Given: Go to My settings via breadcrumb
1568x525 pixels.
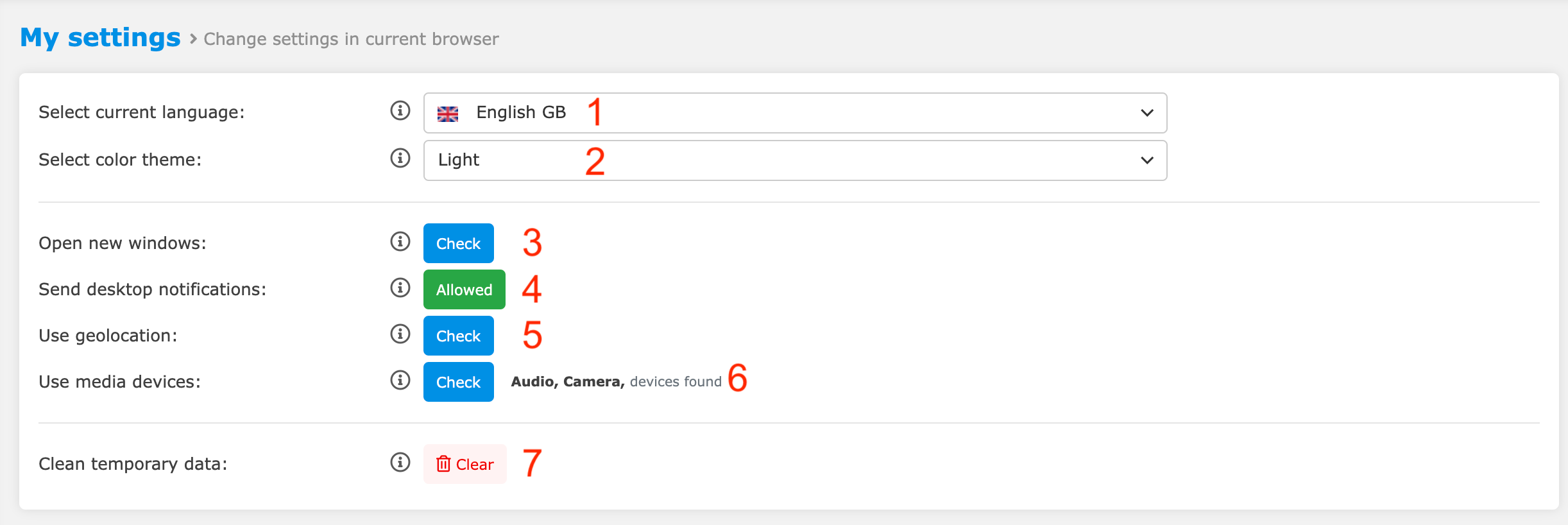Looking at the screenshot, I should (x=99, y=37).
